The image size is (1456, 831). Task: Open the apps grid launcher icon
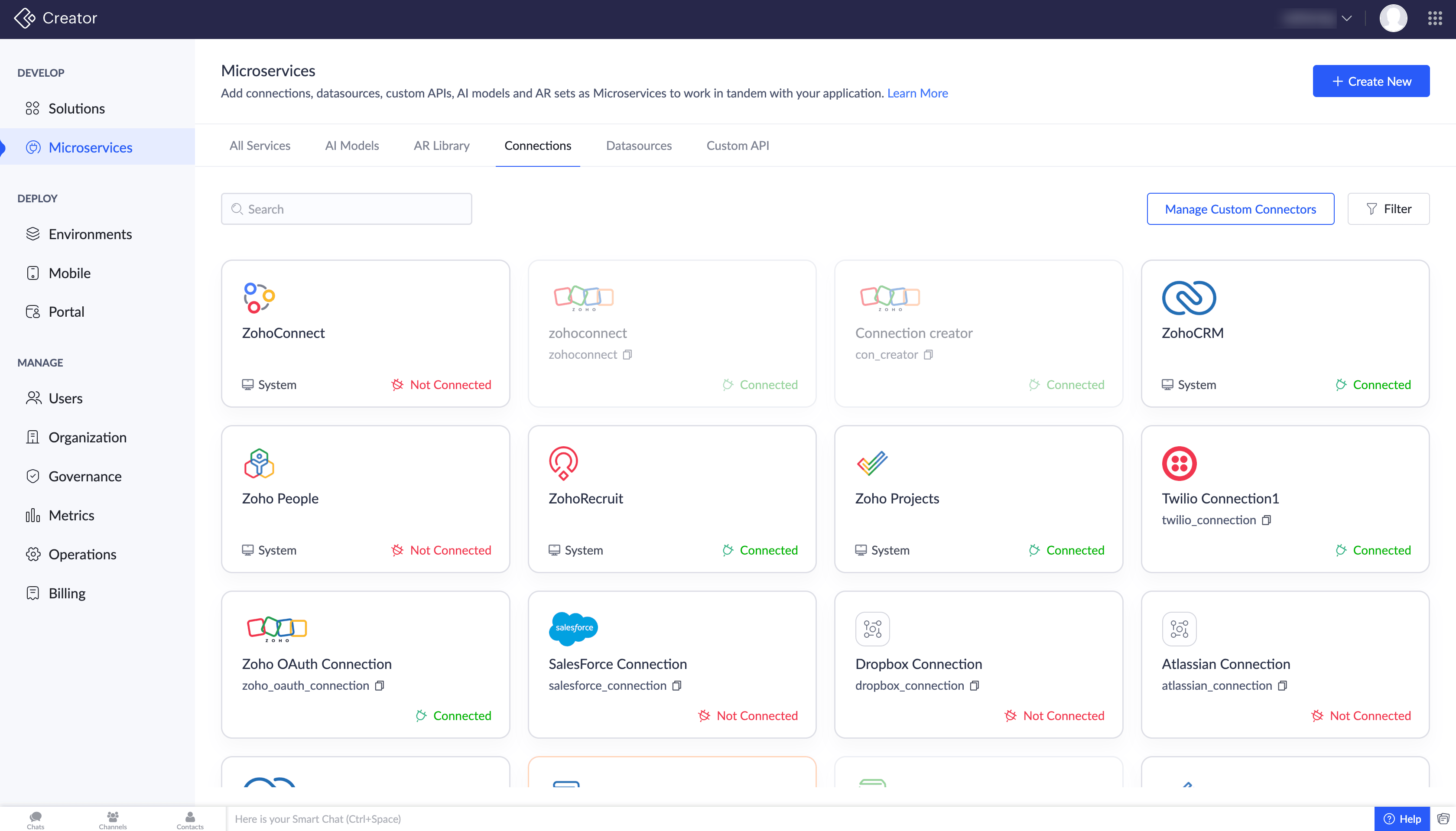(1435, 18)
